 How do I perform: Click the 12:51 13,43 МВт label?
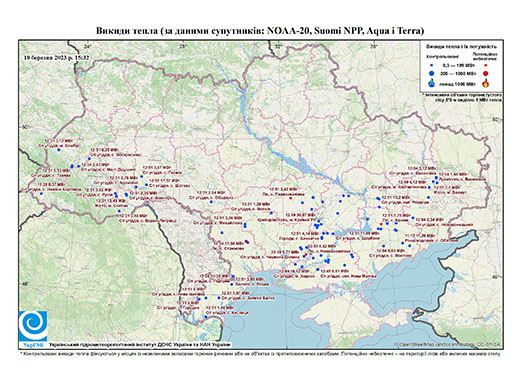click(x=111, y=201)
